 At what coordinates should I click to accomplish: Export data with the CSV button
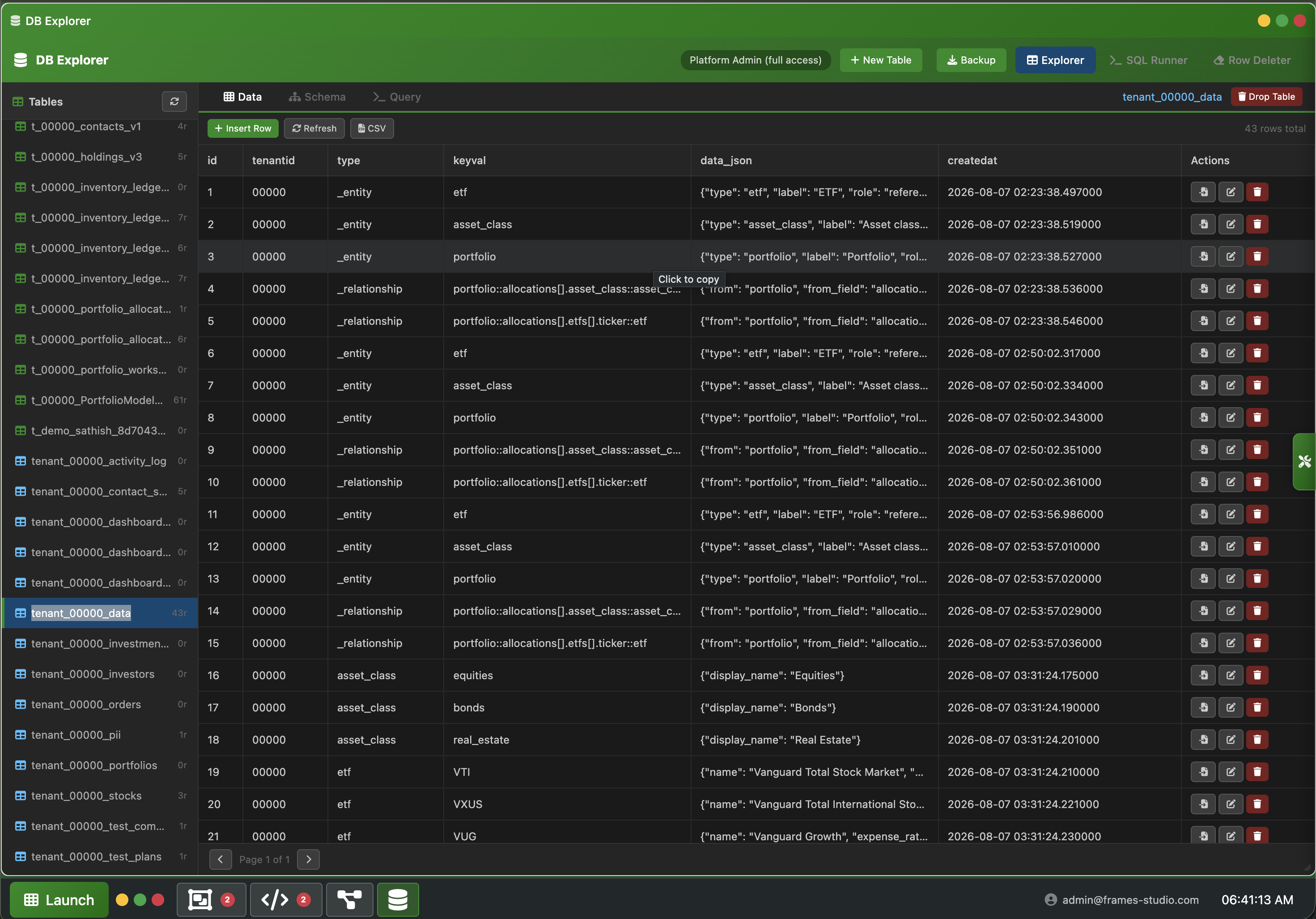pos(372,128)
